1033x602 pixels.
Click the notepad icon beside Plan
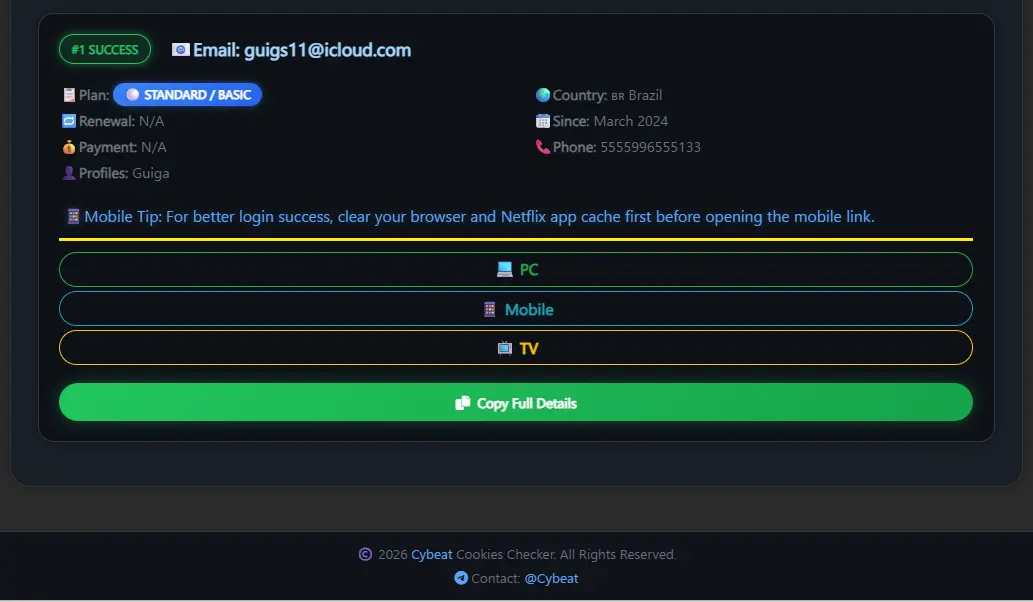(x=69, y=95)
